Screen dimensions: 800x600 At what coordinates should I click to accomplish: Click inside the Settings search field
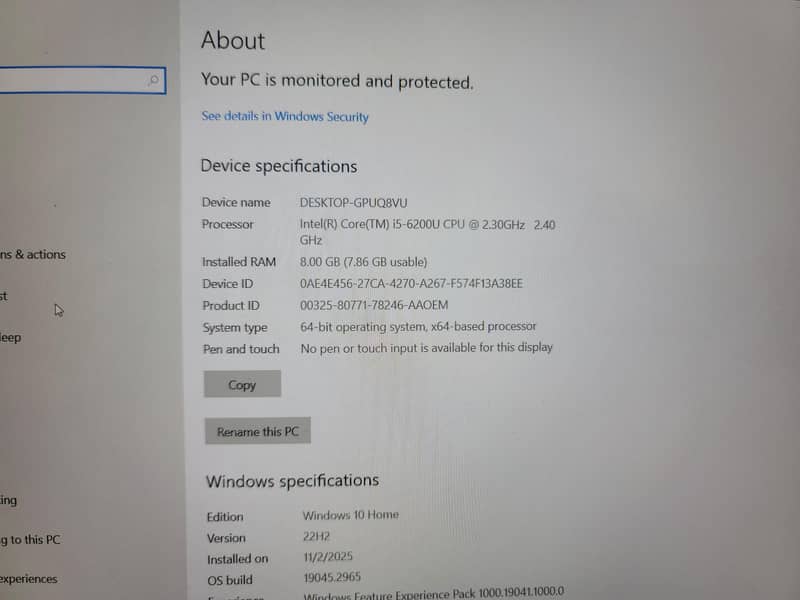pos(70,80)
